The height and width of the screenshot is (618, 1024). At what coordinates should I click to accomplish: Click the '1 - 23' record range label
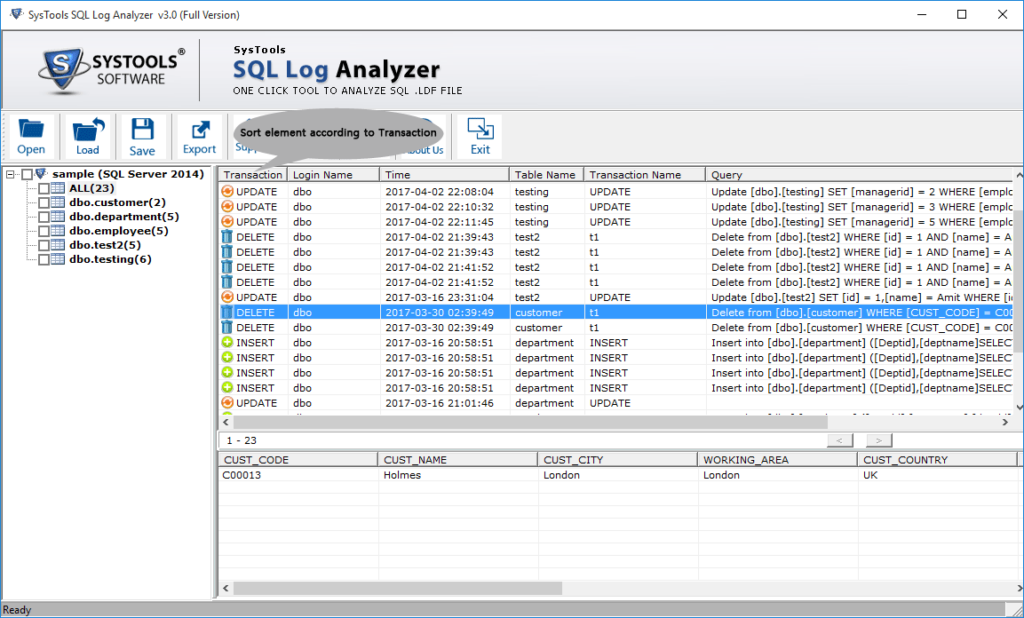click(x=242, y=440)
